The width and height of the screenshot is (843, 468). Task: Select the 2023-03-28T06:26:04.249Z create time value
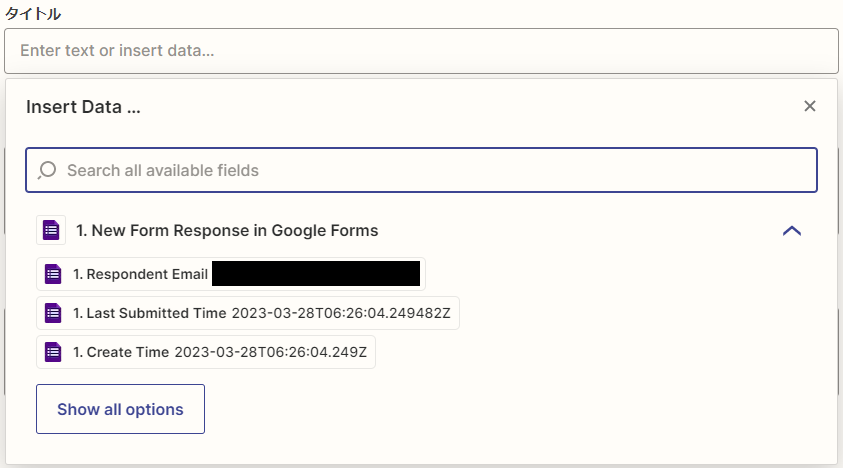tap(270, 352)
